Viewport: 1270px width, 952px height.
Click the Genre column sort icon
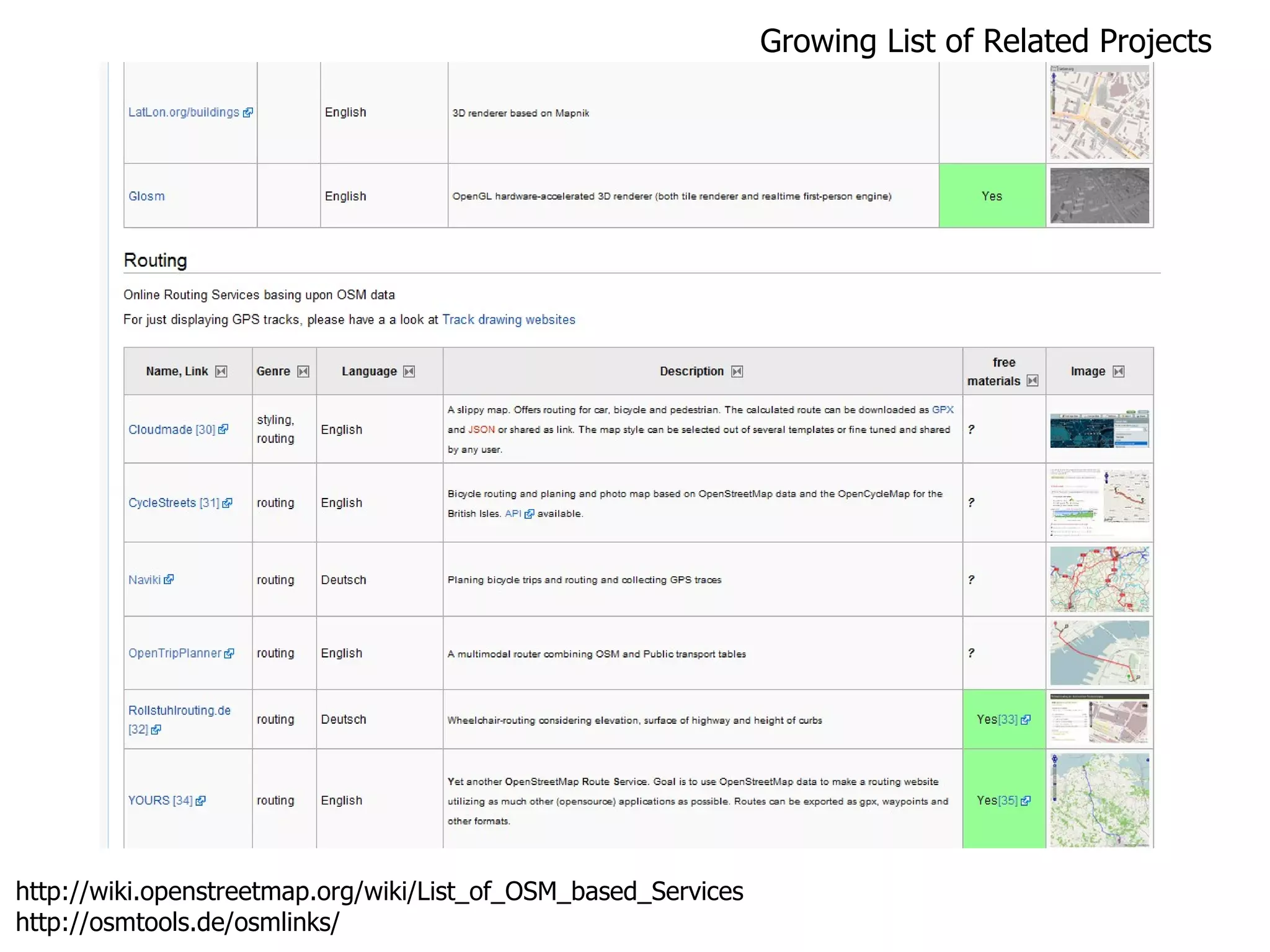[x=303, y=371]
